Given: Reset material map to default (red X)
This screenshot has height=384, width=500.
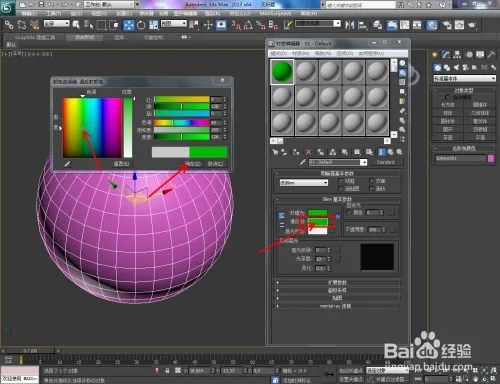Looking at the screenshot, I should pyautogui.click(x=308, y=152).
